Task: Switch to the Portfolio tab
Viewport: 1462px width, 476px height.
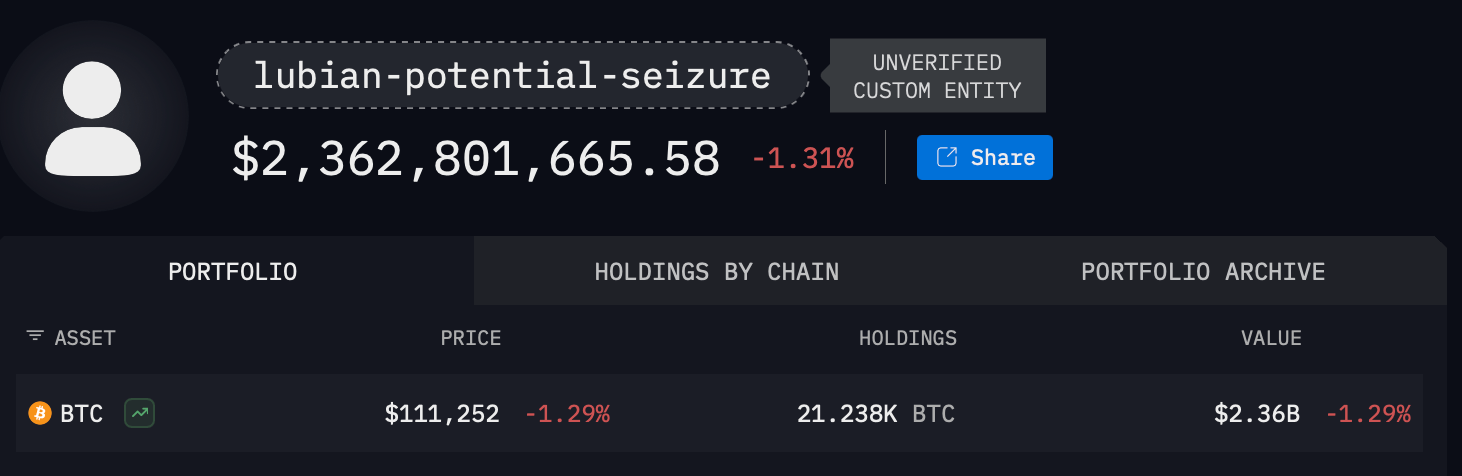Action: coord(233,272)
